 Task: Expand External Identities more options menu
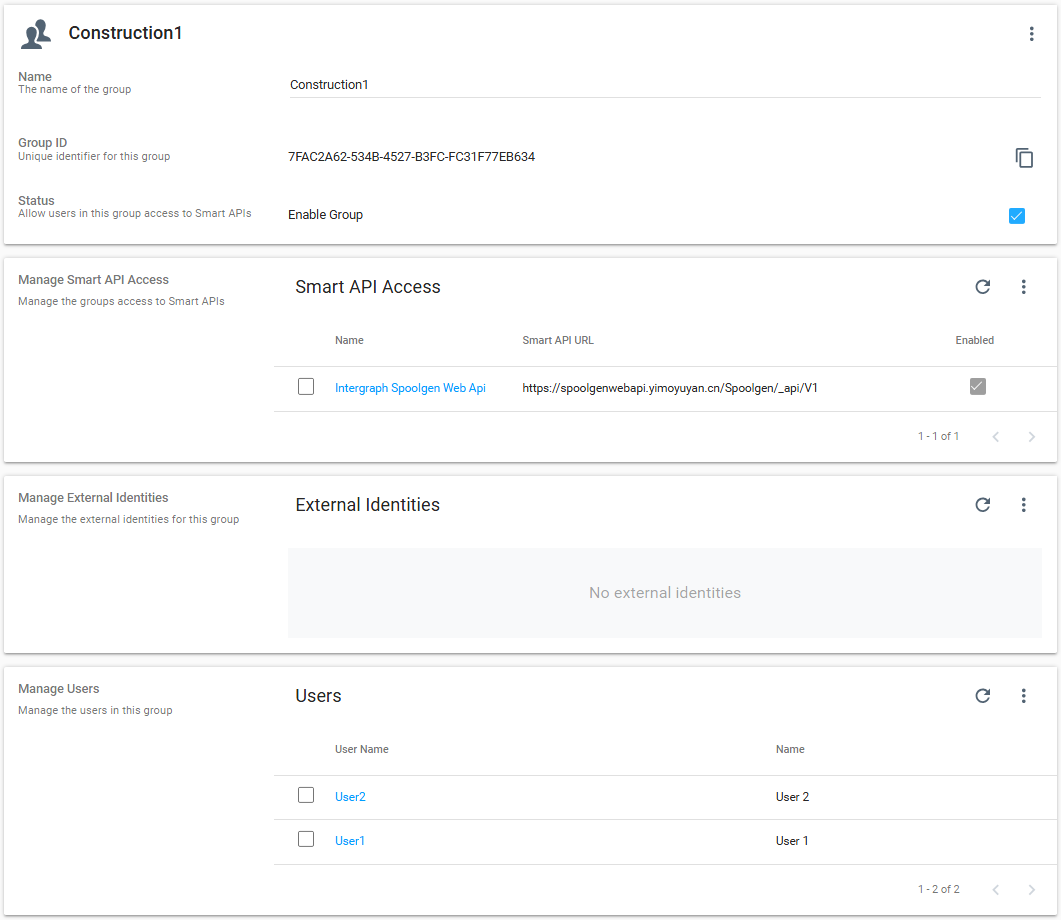click(1023, 505)
